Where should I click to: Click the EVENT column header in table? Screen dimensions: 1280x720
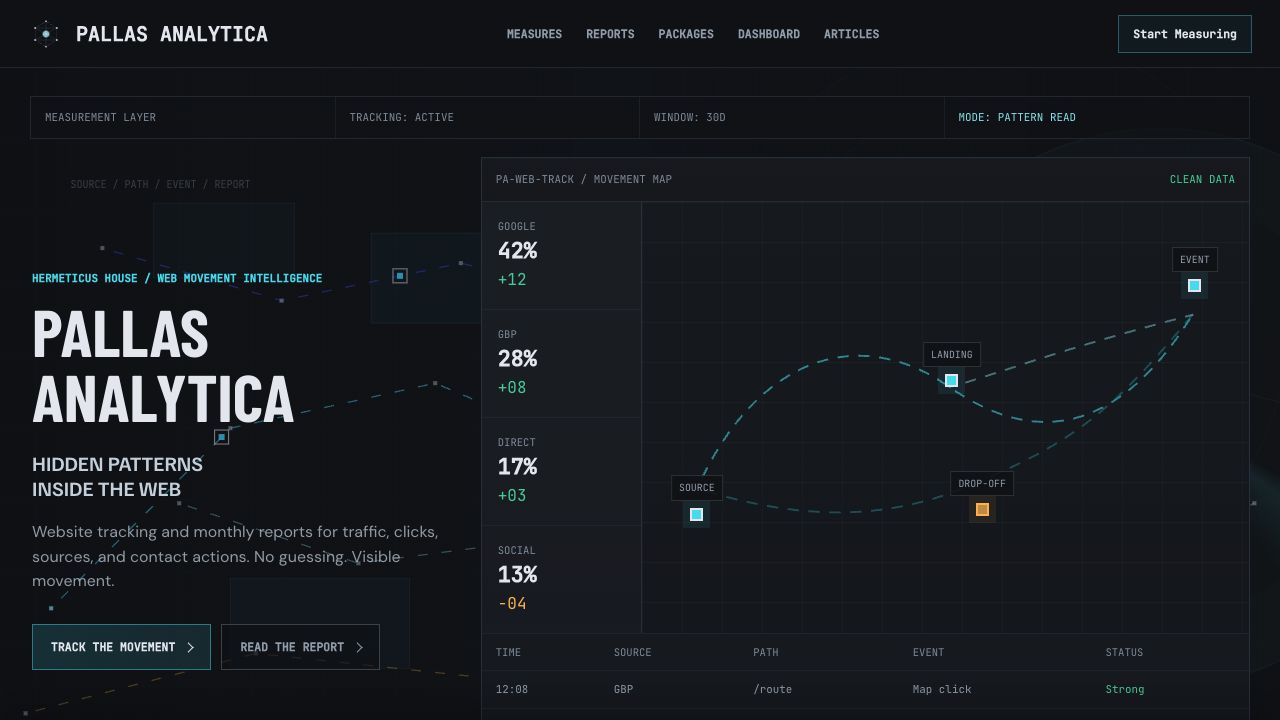[x=928, y=652]
